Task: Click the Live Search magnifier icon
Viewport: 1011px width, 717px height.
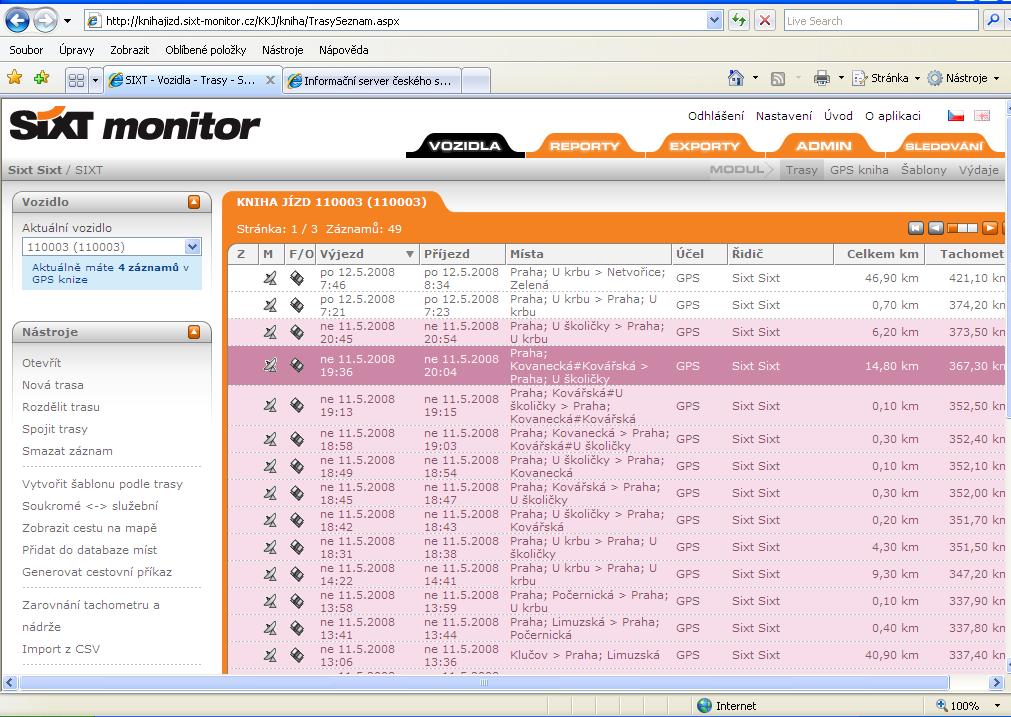Action: (x=994, y=21)
